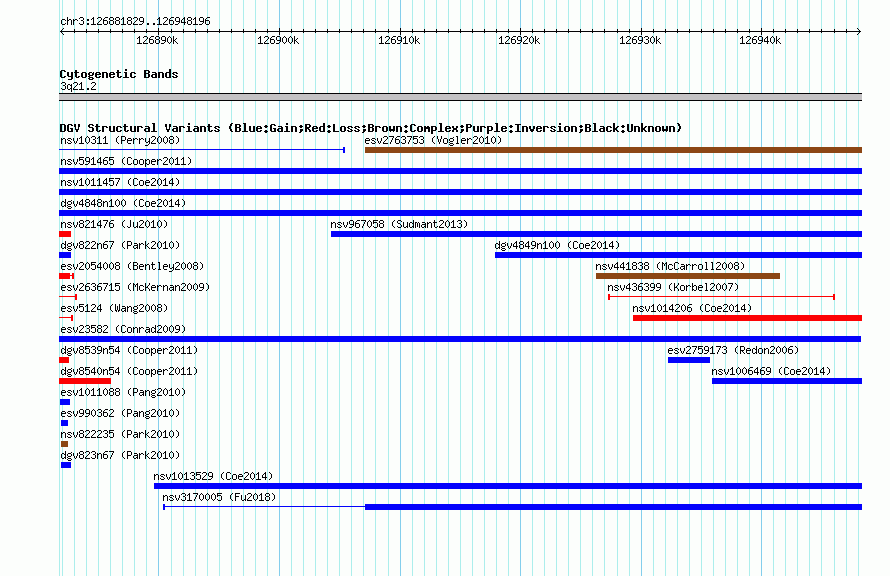This screenshot has width=890, height=576.
Task: Select the dgv8539n54 (Cooper2011) label
Action: pyautogui.click(x=129, y=350)
